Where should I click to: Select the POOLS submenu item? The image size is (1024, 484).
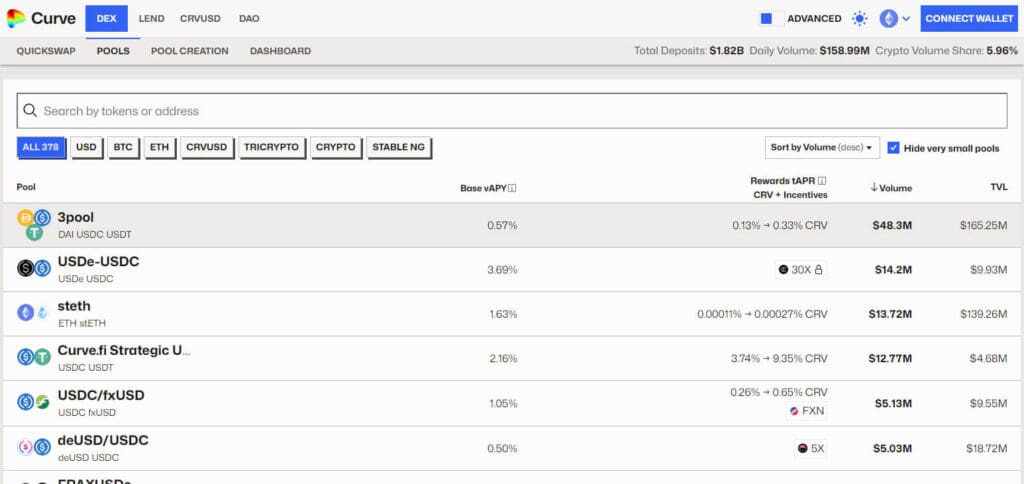click(113, 51)
